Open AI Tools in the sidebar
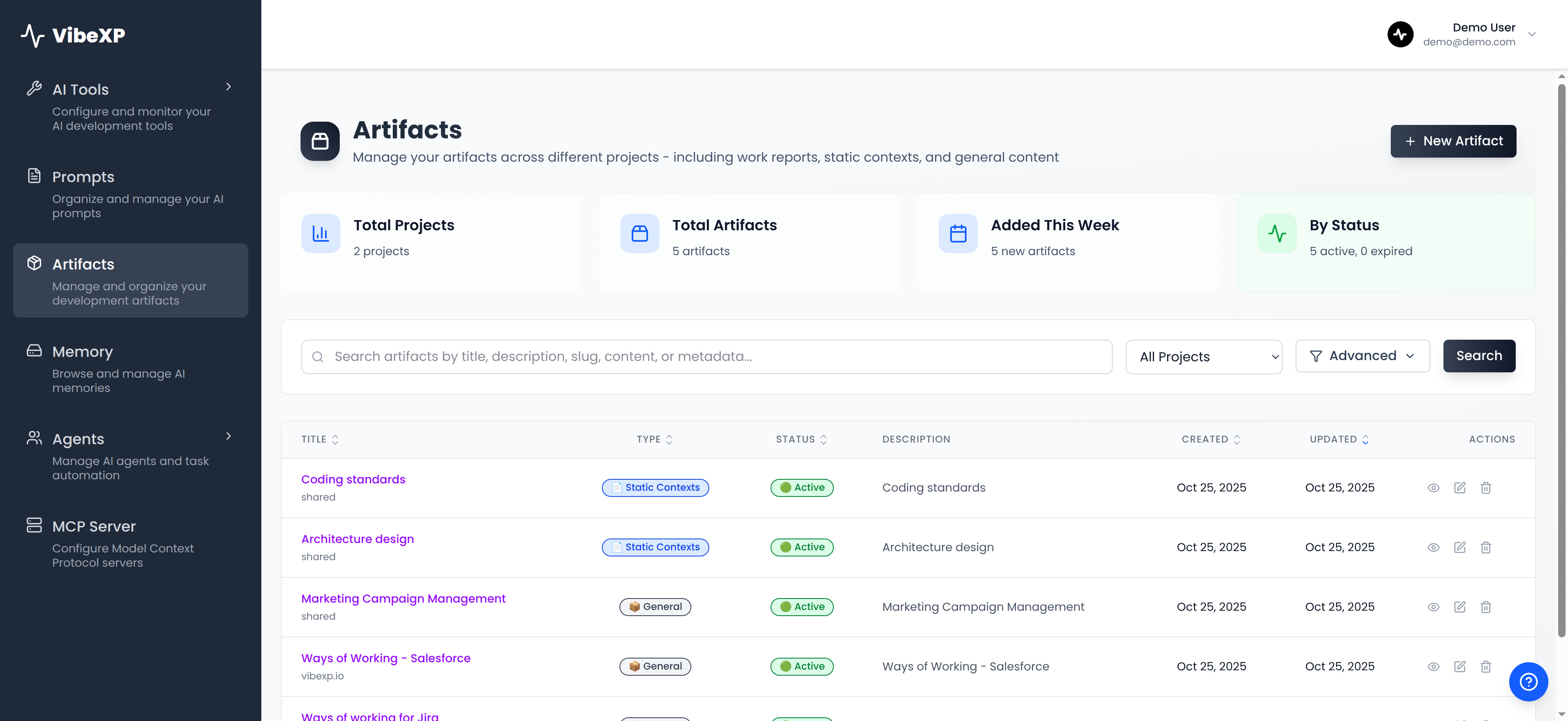This screenshot has height=721, width=1568. coord(130,106)
